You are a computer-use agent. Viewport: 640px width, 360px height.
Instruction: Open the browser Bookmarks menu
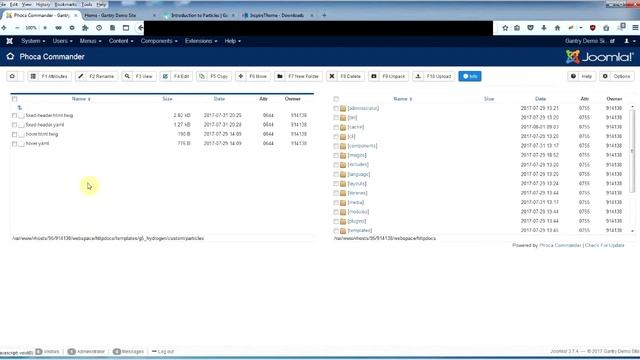coord(65,4)
